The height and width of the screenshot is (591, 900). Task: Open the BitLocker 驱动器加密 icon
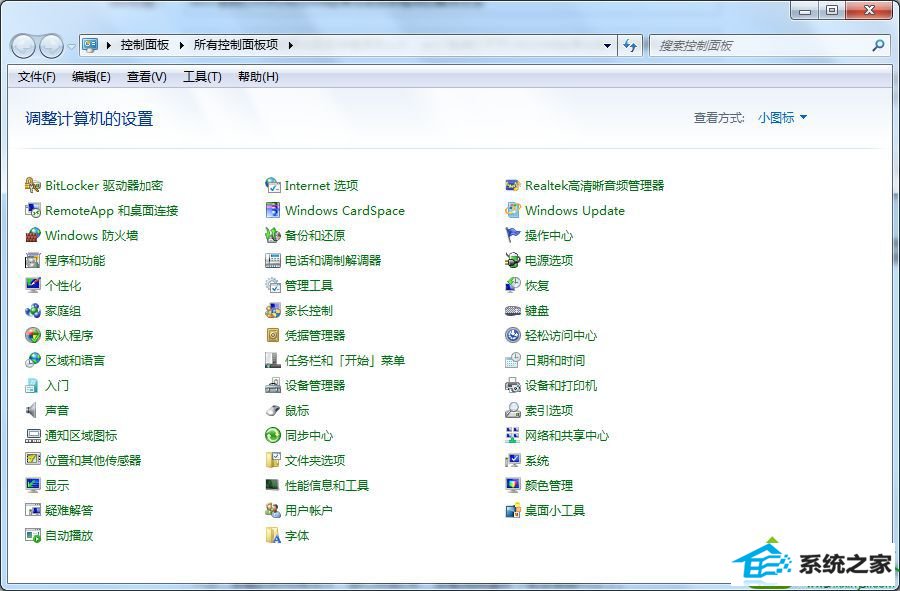[33, 185]
